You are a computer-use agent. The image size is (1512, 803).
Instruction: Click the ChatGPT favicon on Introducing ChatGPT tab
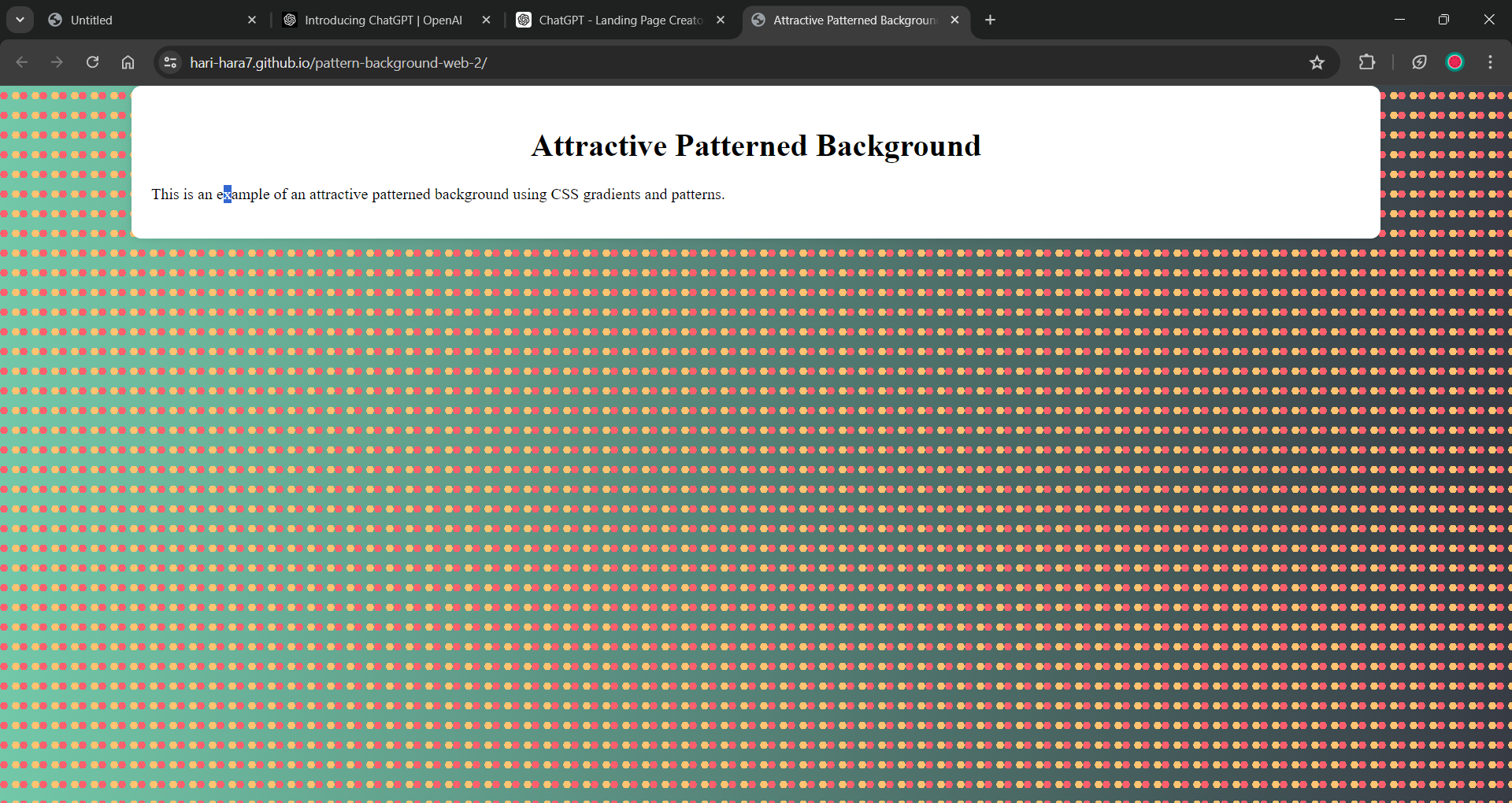(x=290, y=20)
